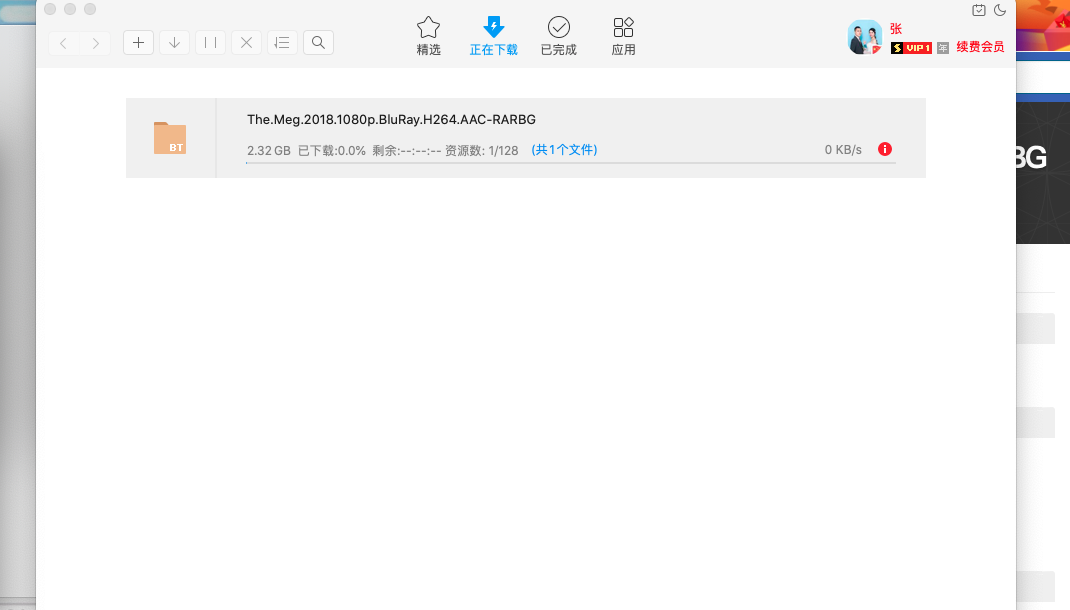Toggle dark mode with moon icon

click(999, 10)
